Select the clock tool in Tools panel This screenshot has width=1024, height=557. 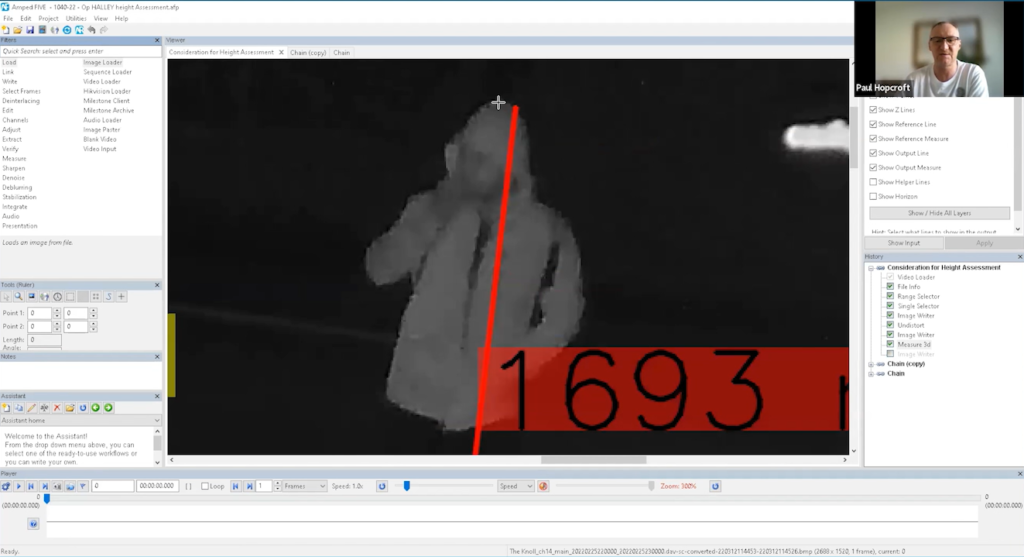(x=57, y=296)
